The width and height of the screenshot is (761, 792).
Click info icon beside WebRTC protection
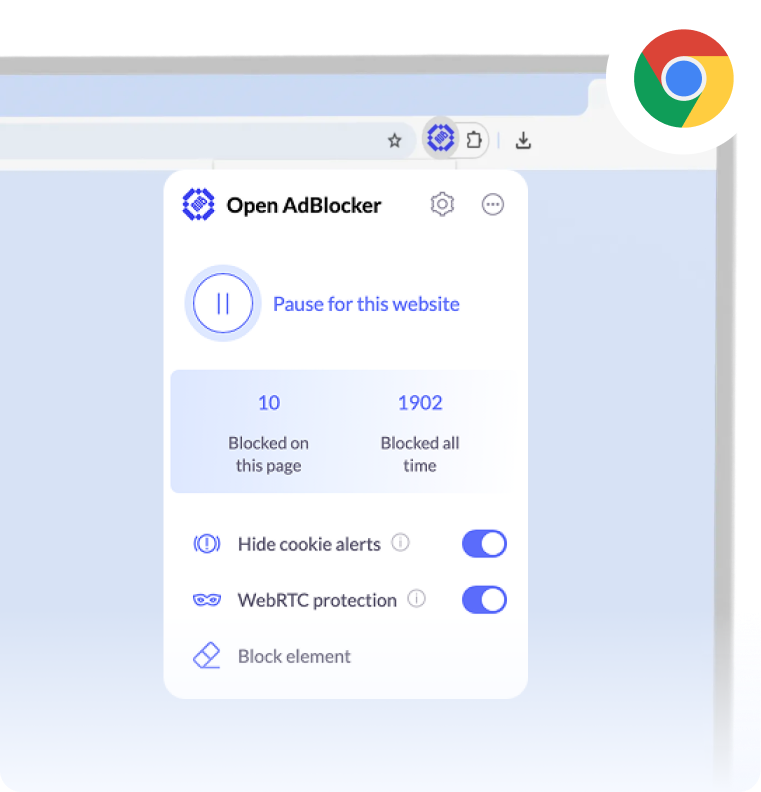coord(417,599)
